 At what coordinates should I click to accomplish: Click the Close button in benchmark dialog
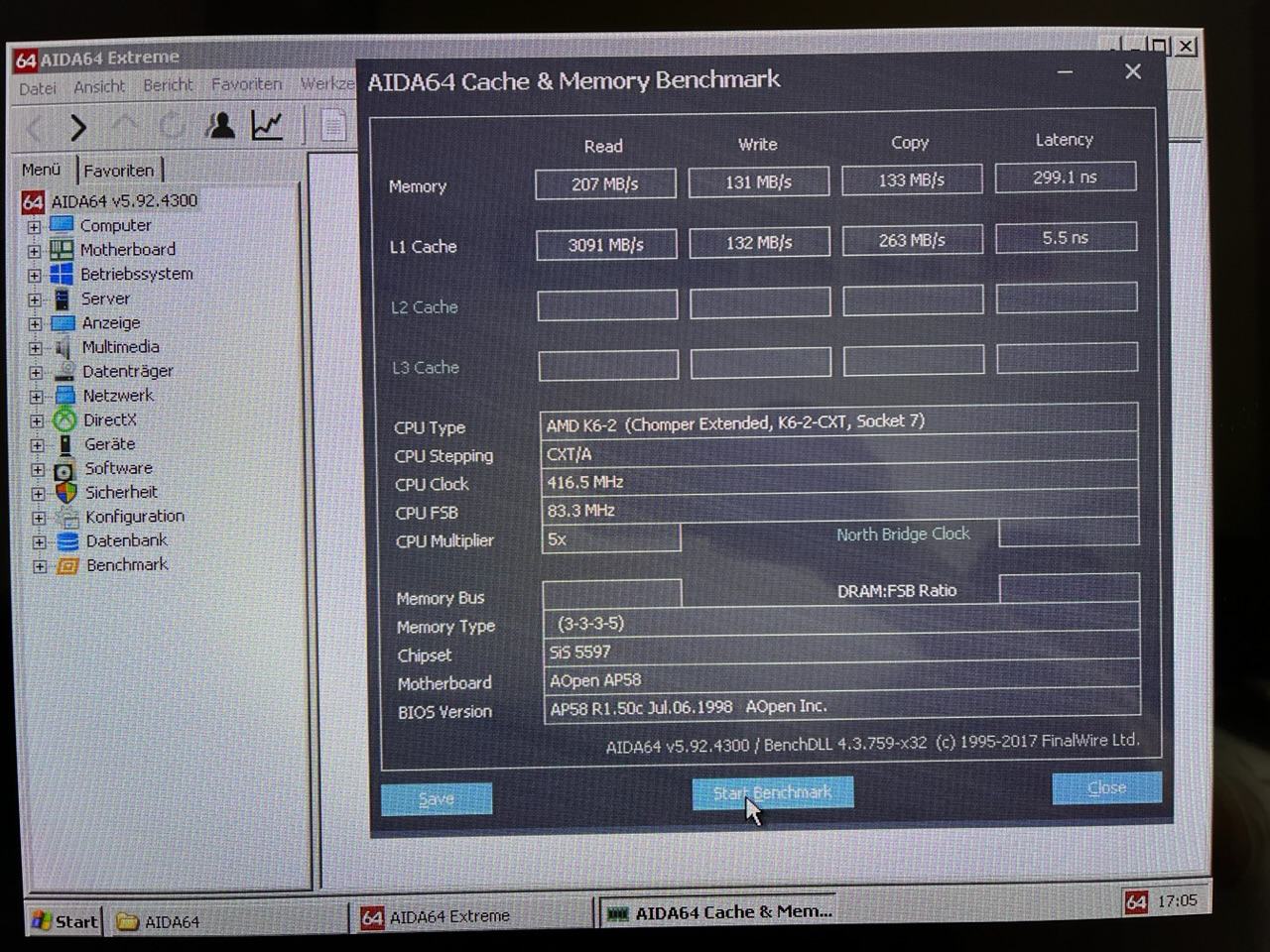click(1106, 788)
